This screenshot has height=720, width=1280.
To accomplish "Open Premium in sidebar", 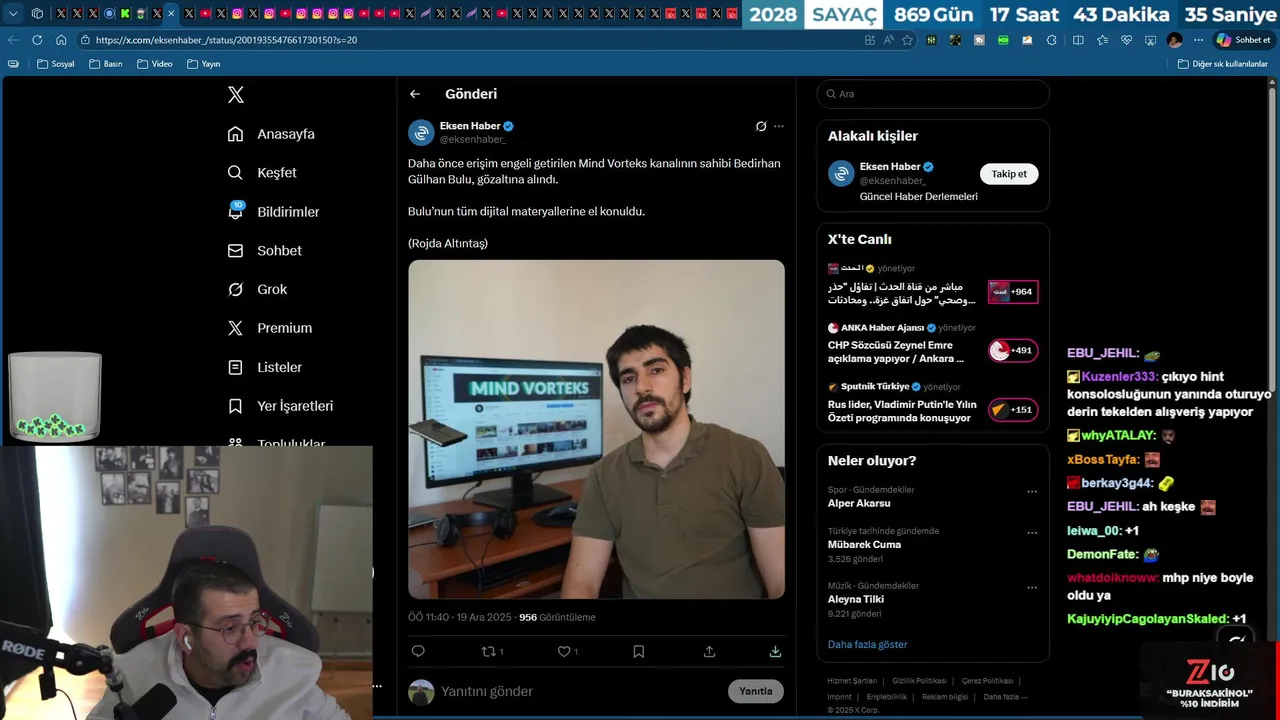I will 270,328.
